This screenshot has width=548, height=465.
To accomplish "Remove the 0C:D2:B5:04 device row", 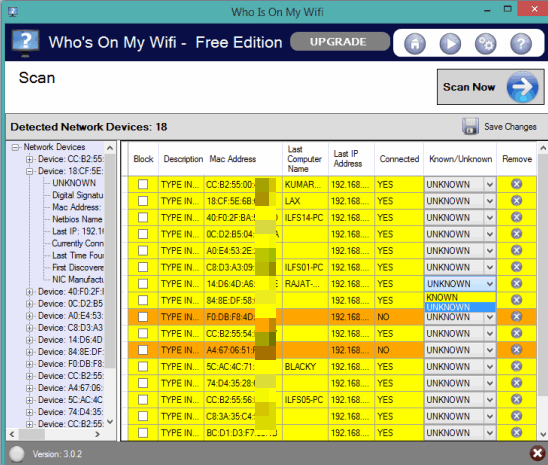I will 516,233.
